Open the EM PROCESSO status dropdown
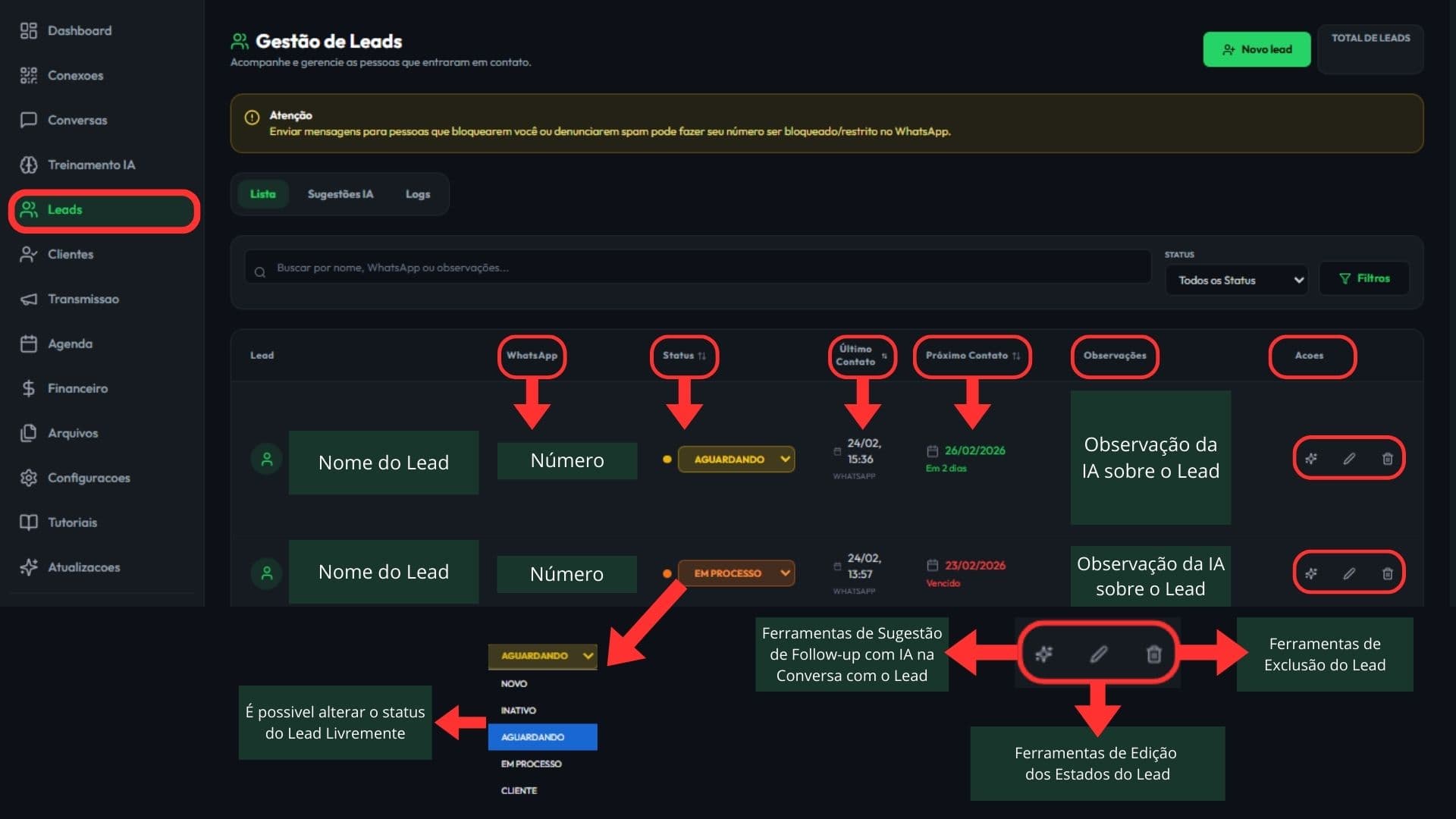 click(736, 573)
